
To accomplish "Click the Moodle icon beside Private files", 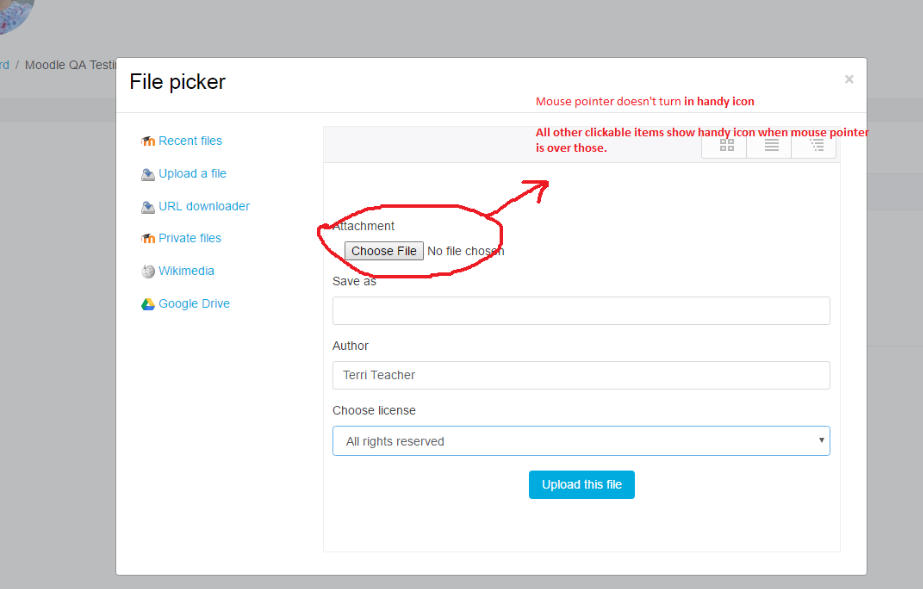I will [x=148, y=238].
